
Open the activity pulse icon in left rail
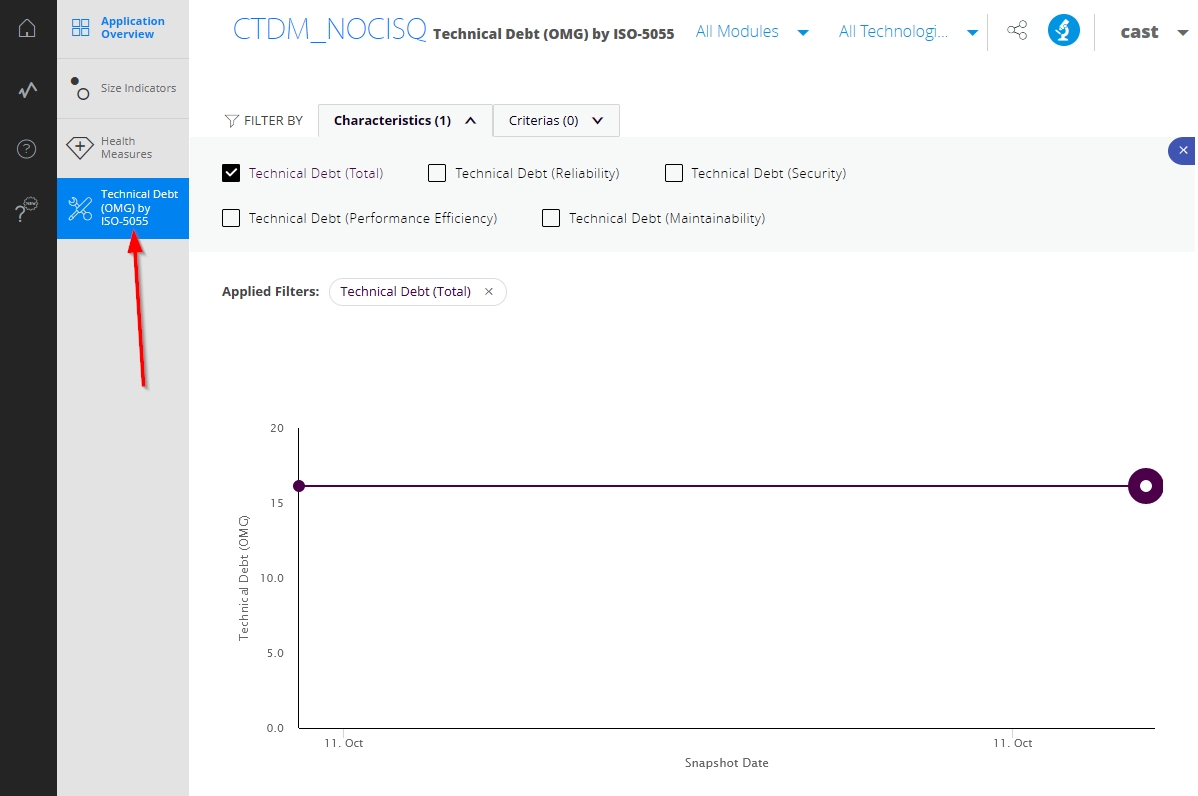pos(27,90)
